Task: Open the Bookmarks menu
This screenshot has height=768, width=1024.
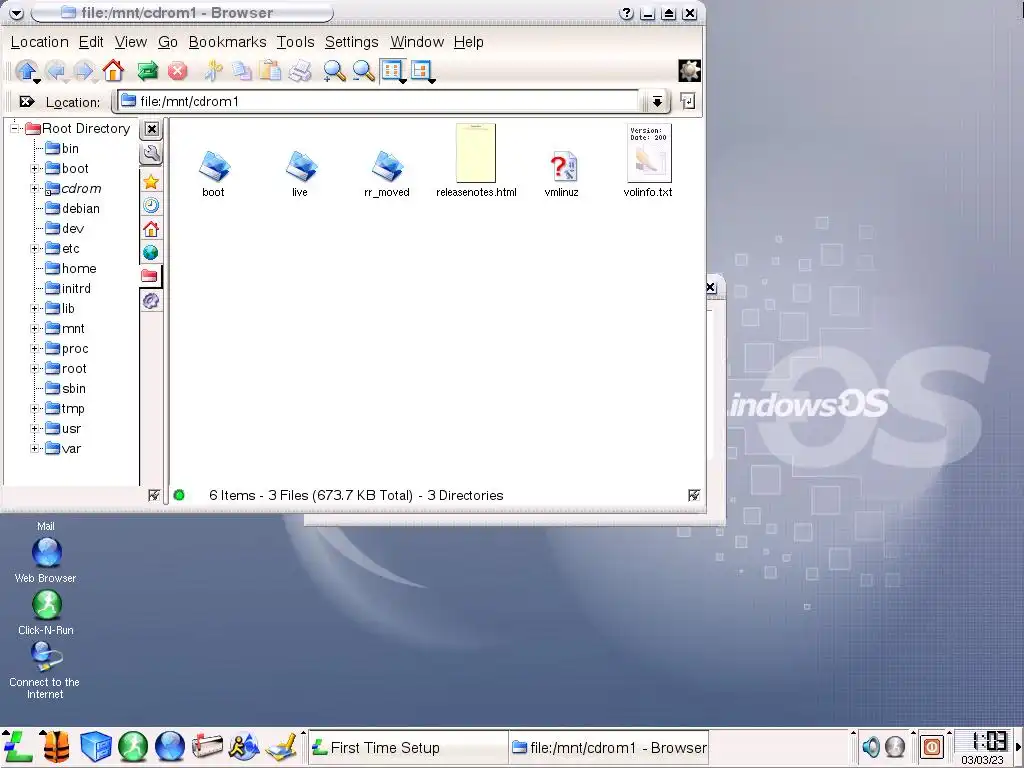Action: [227, 42]
